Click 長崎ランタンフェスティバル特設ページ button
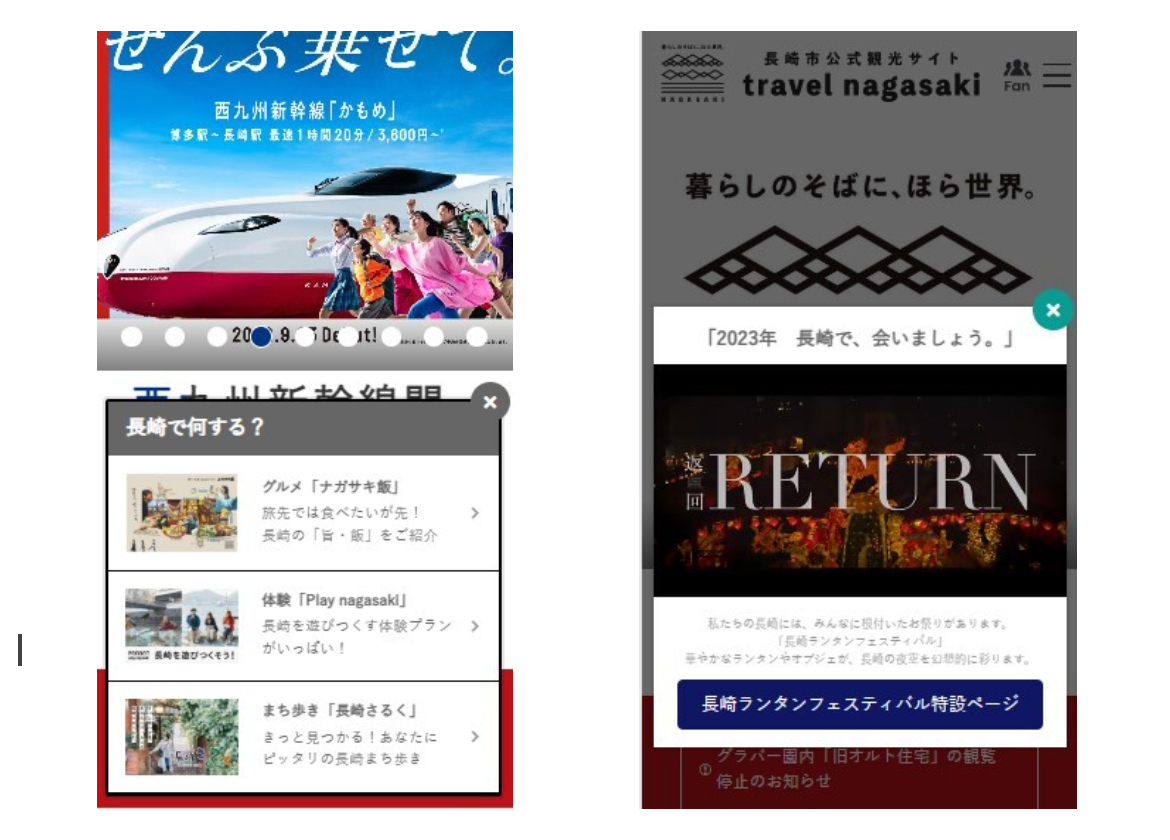Image resolution: width=1170 pixels, height=840 pixels. pyautogui.click(x=860, y=704)
